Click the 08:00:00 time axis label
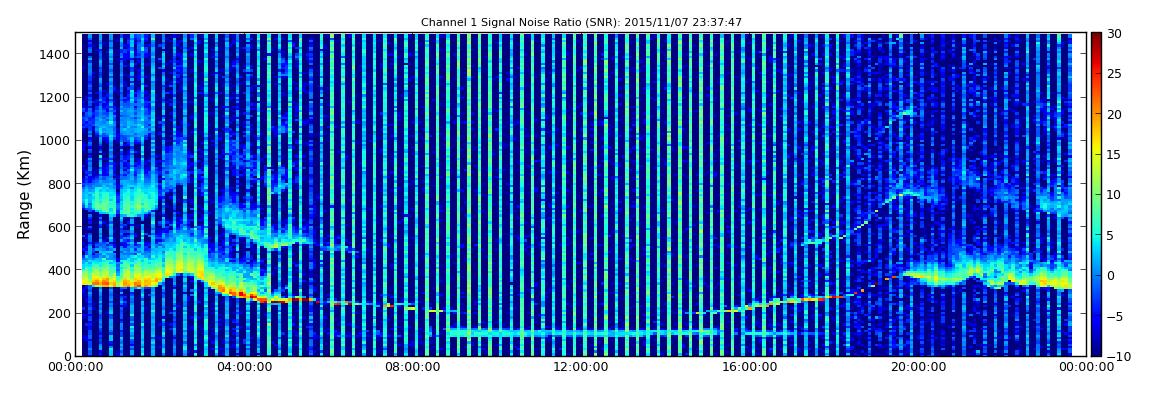Image resolution: width=1150 pixels, height=407 pixels. click(411, 367)
